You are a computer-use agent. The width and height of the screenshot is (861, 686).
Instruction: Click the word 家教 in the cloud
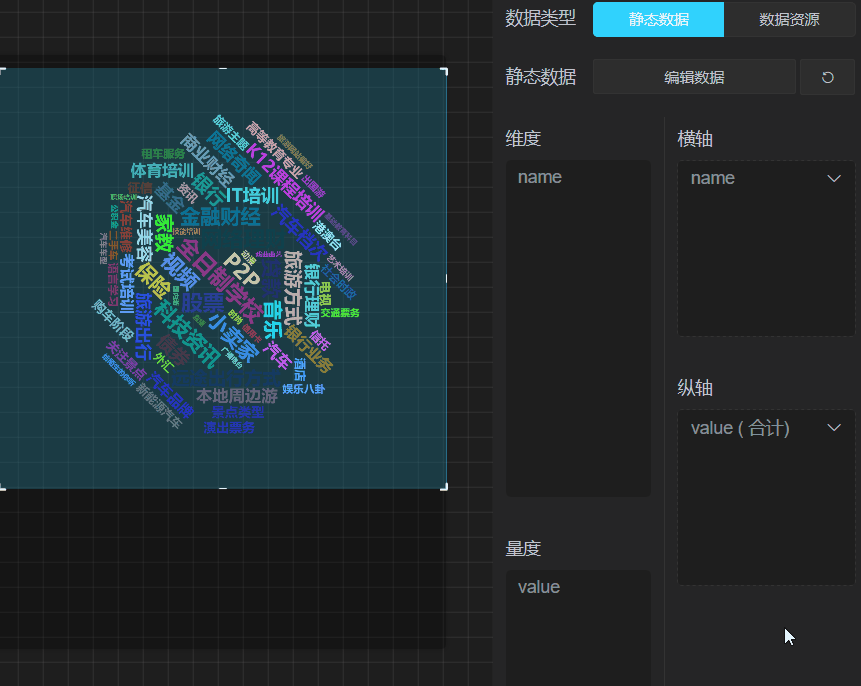(x=164, y=232)
